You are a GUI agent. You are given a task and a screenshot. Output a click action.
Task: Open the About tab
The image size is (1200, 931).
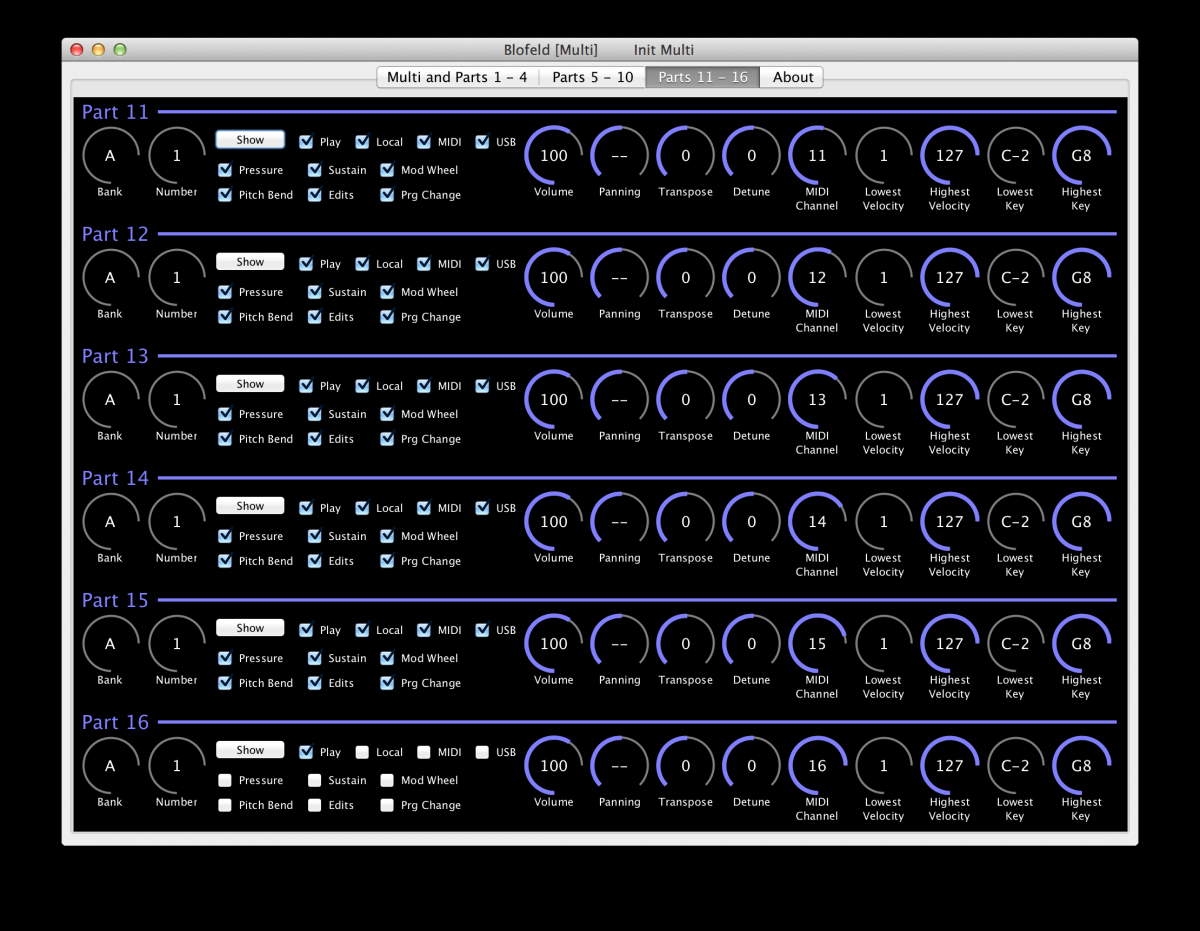[793, 77]
